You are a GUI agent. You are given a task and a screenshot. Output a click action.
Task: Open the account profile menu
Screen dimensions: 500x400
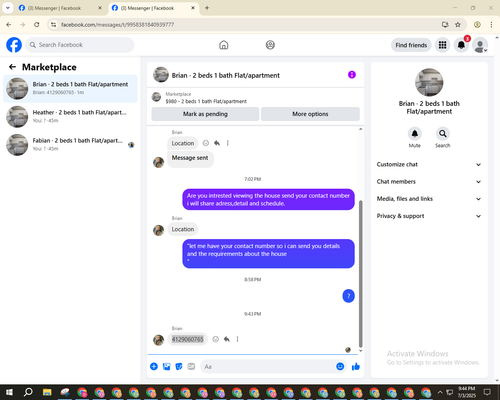point(480,45)
